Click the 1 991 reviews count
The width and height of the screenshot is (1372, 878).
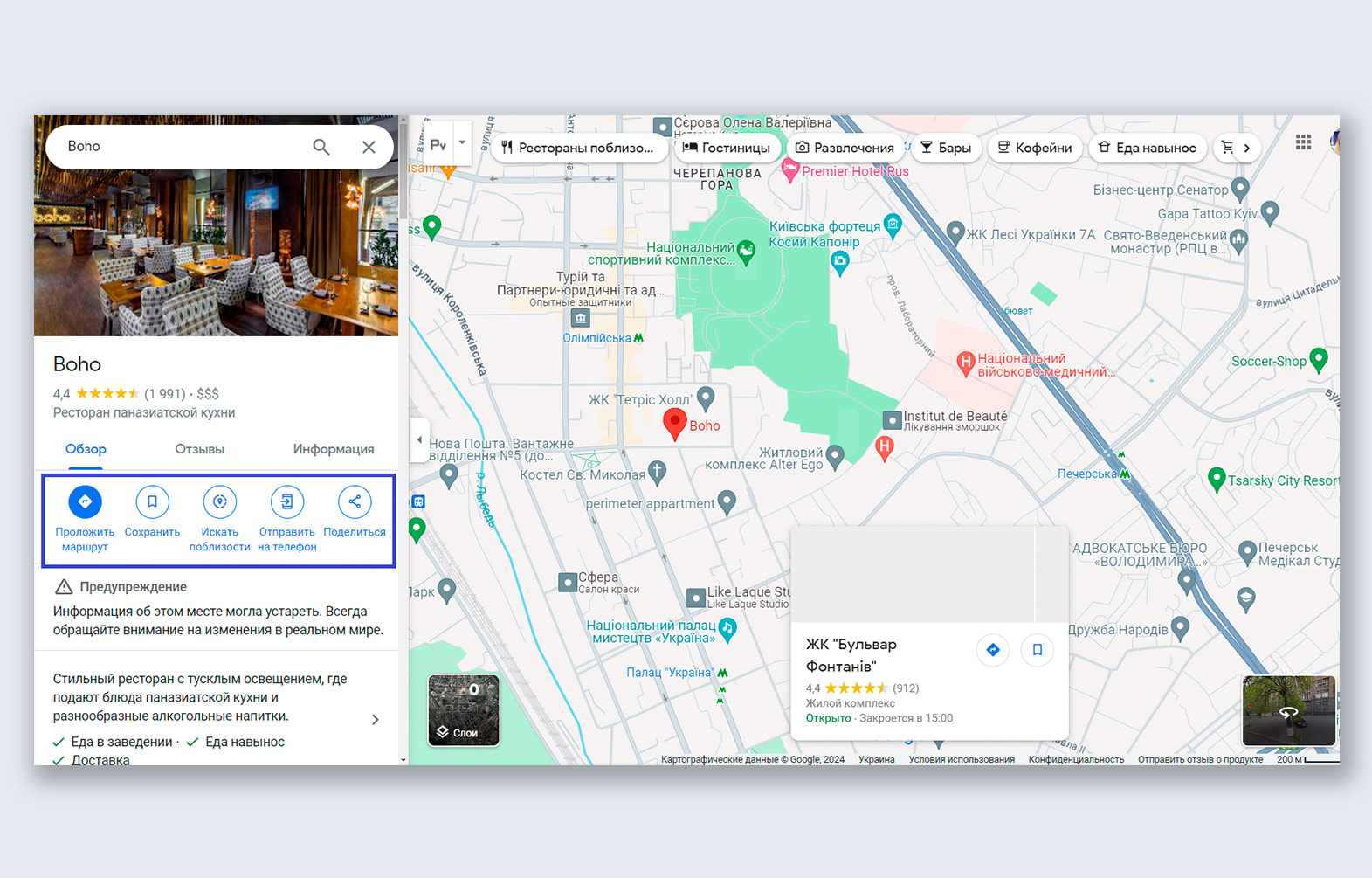[x=164, y=394]
